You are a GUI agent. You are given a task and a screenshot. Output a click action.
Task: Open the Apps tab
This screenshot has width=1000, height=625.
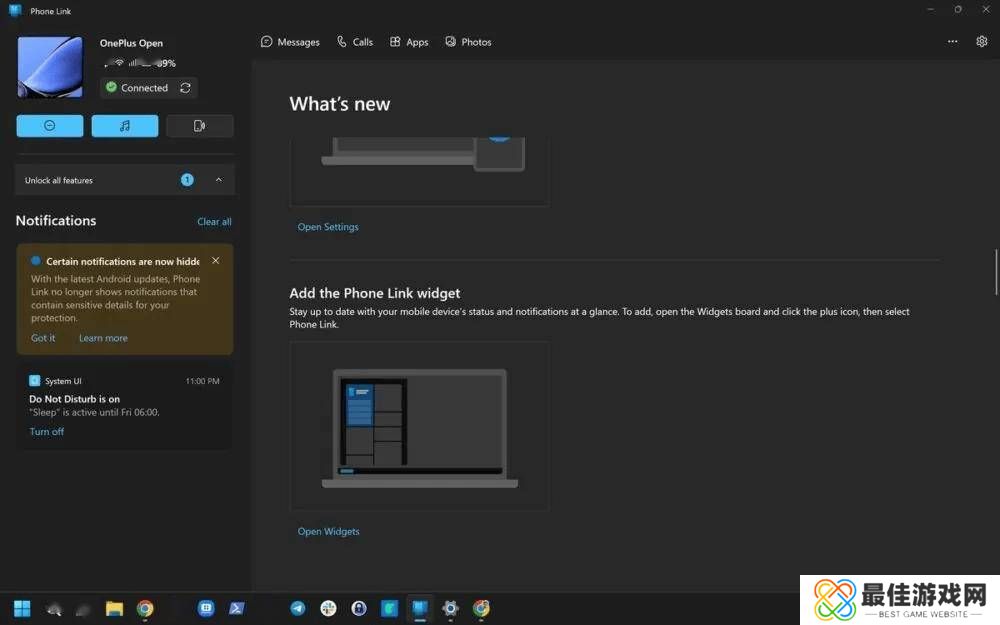tap(409, 42)
